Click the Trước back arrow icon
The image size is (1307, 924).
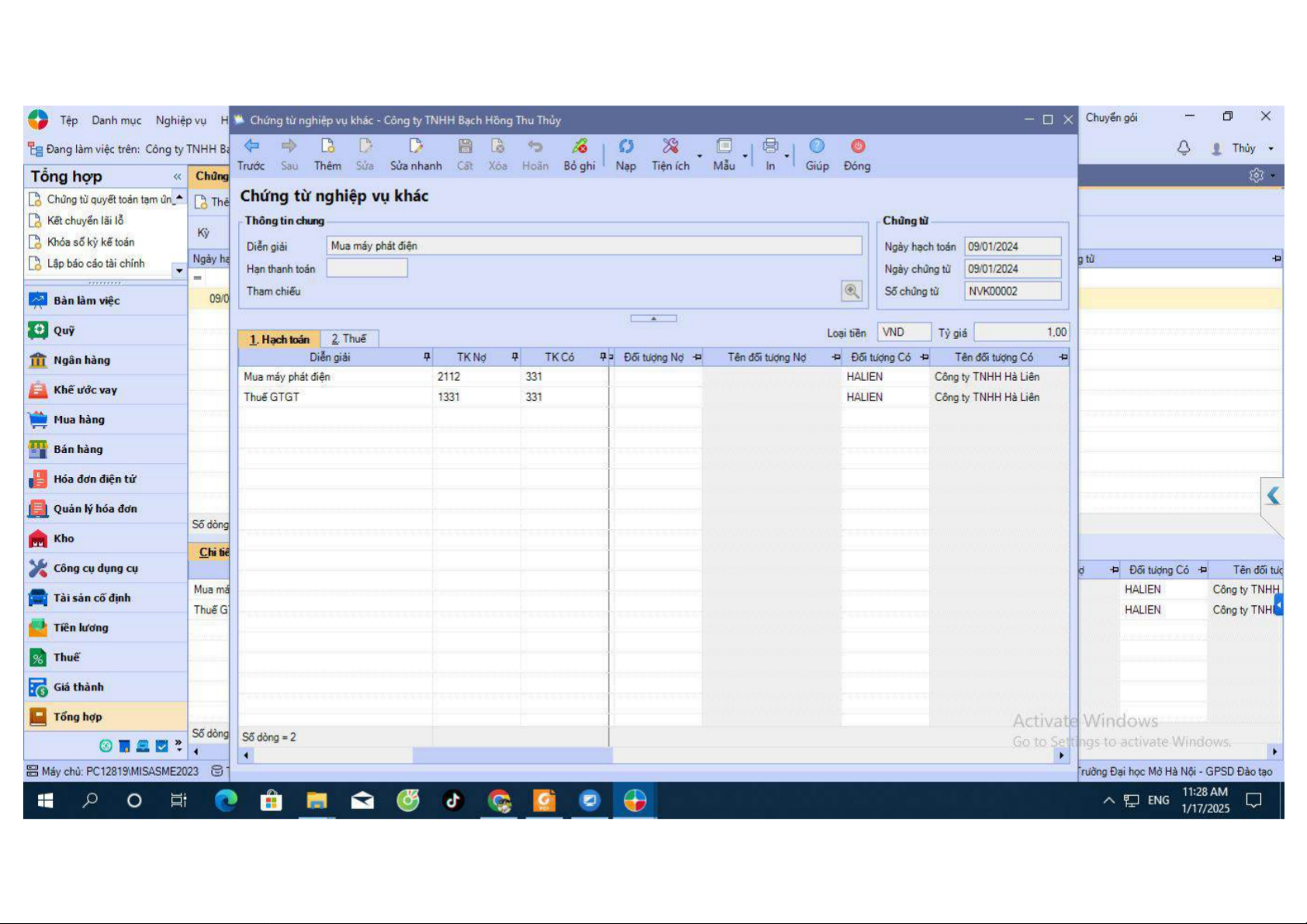pos(251,147)
